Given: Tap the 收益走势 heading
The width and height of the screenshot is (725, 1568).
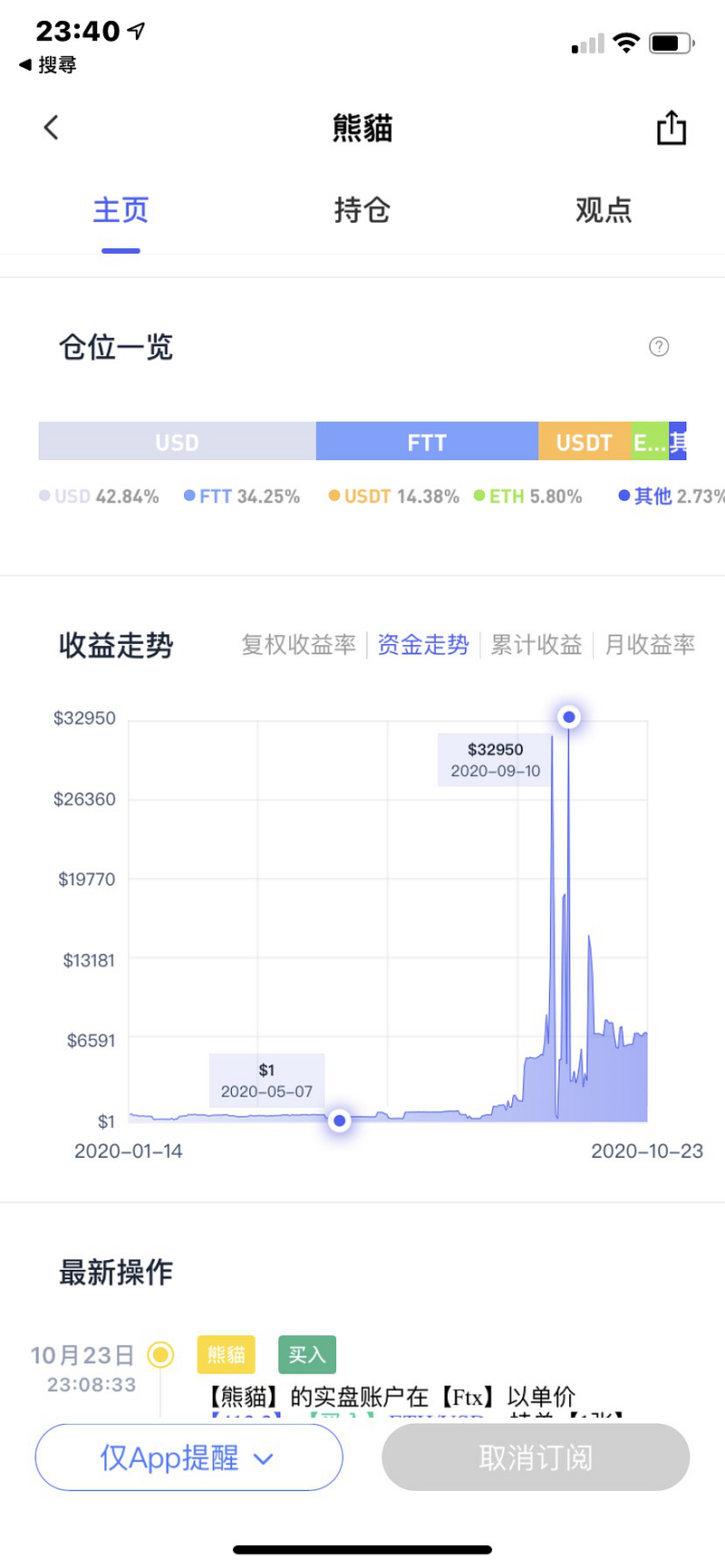Looking at the screenshot, I should (x=116, y=645).
